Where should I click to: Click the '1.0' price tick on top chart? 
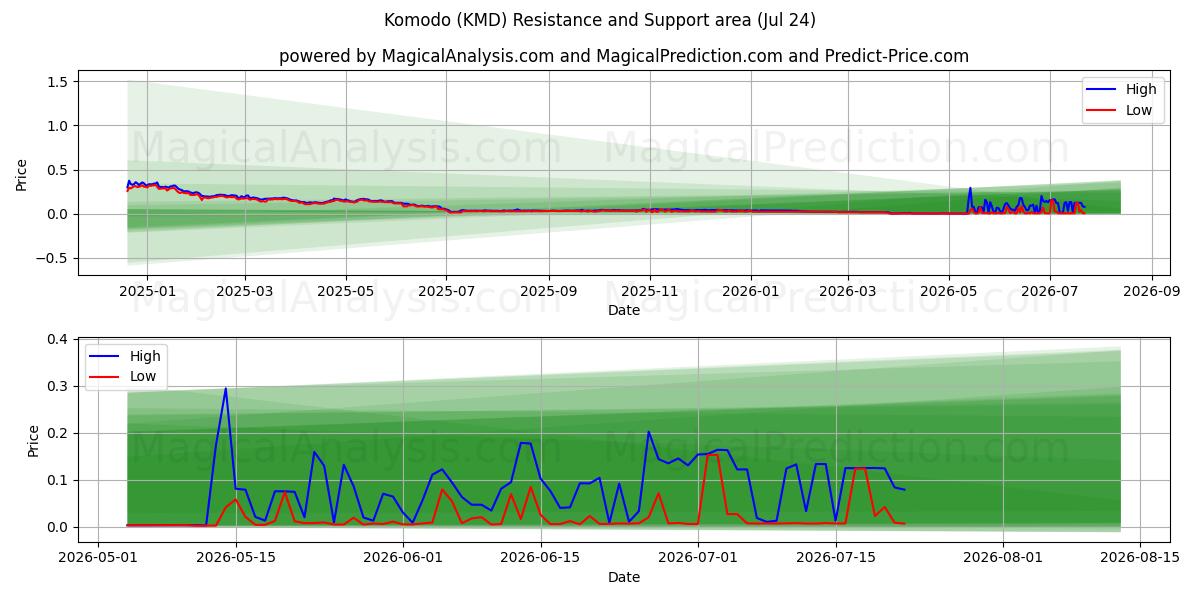[x=59, y=126]
